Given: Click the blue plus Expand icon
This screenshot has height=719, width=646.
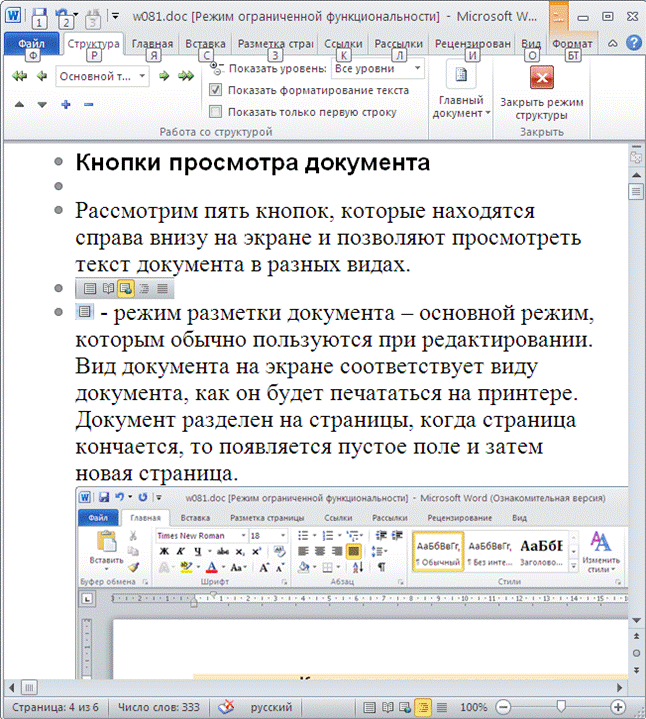Looking at the screenshot, I should (66, 105).
